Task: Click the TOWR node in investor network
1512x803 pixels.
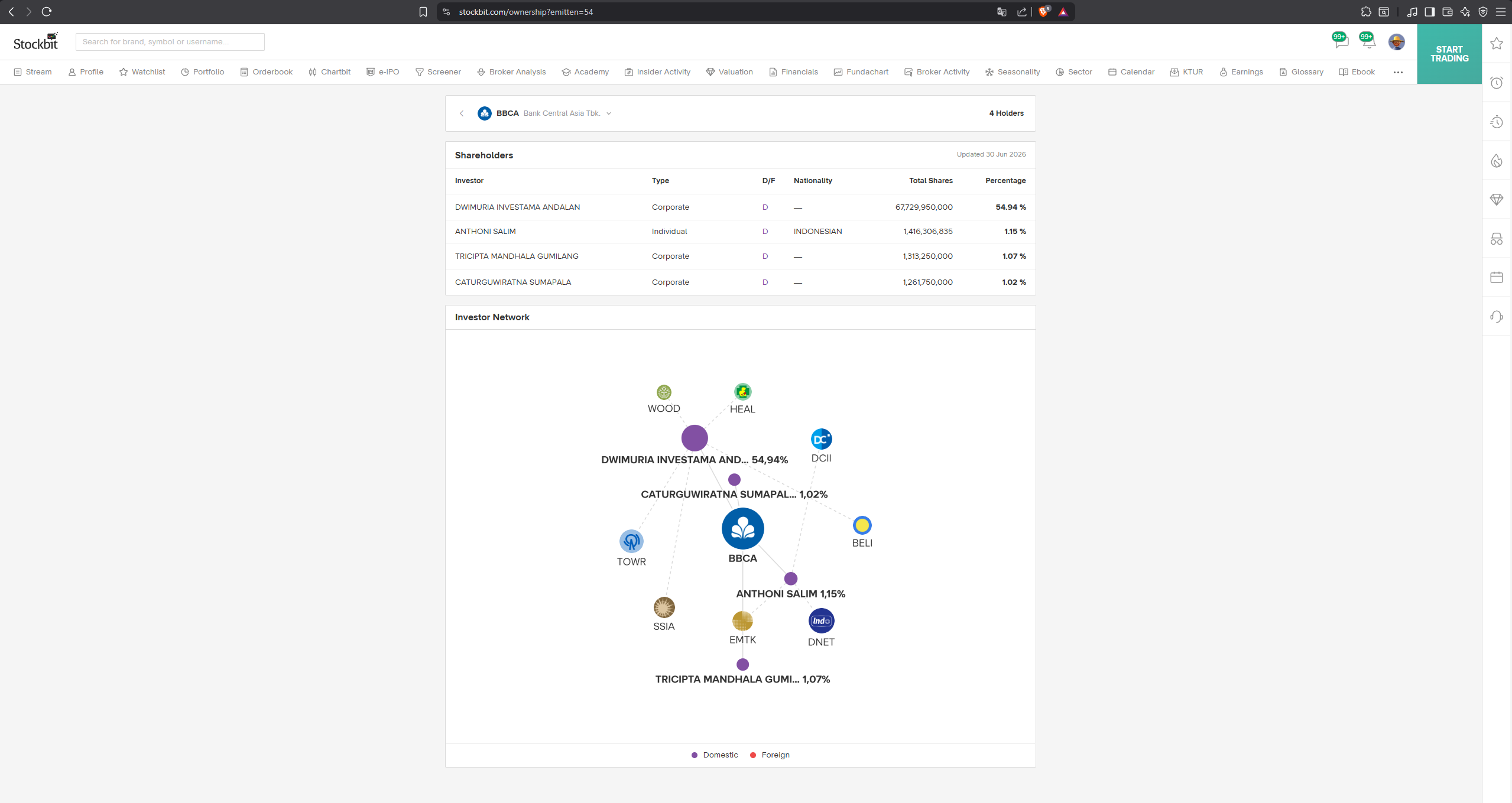Action: tap(631, 541)
